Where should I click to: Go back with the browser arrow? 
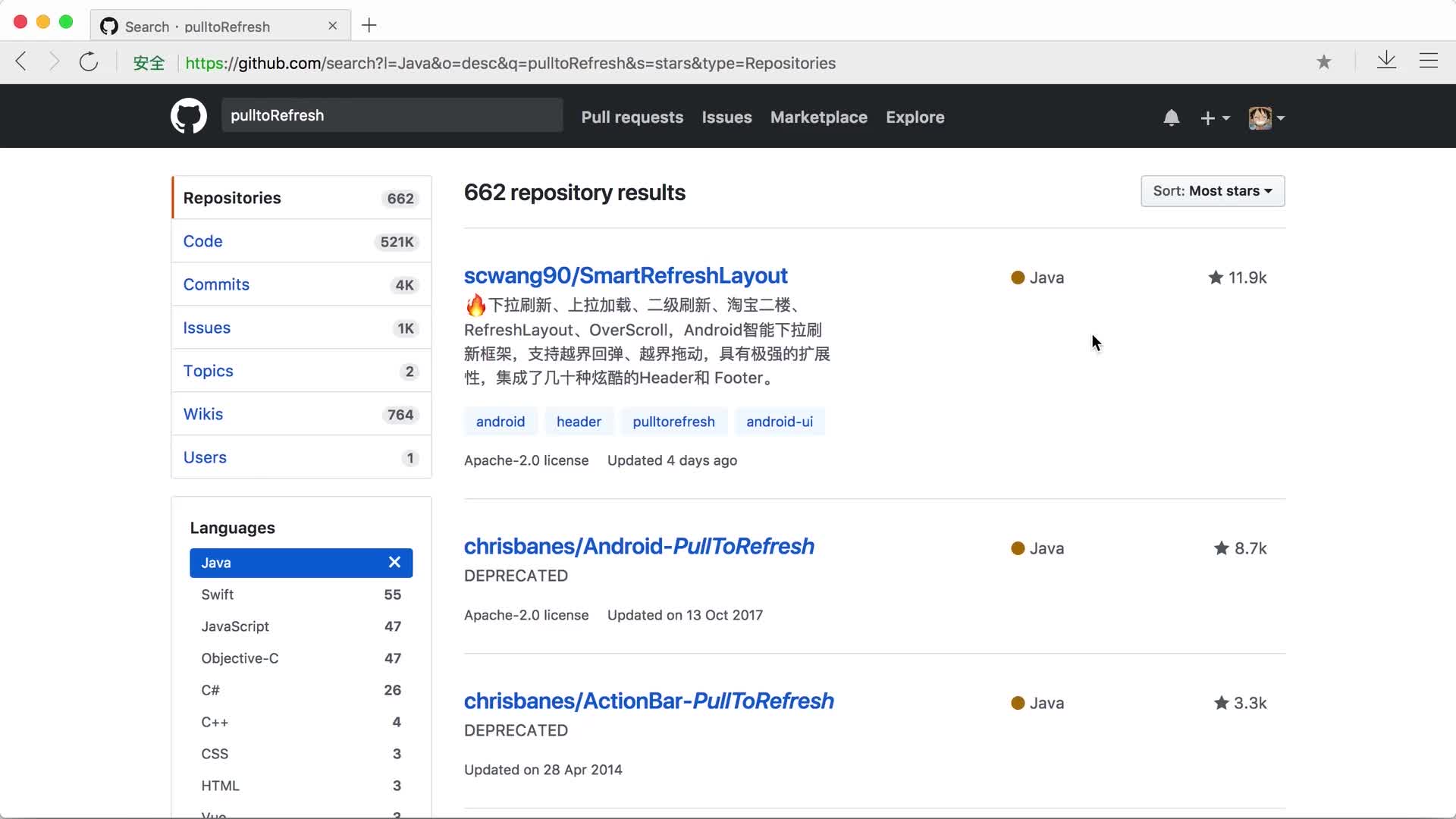21,62
